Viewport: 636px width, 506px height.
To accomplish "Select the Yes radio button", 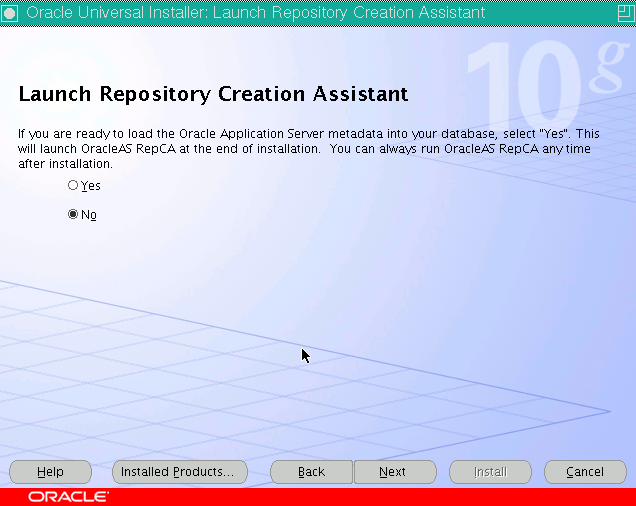I will pos(73,185).
